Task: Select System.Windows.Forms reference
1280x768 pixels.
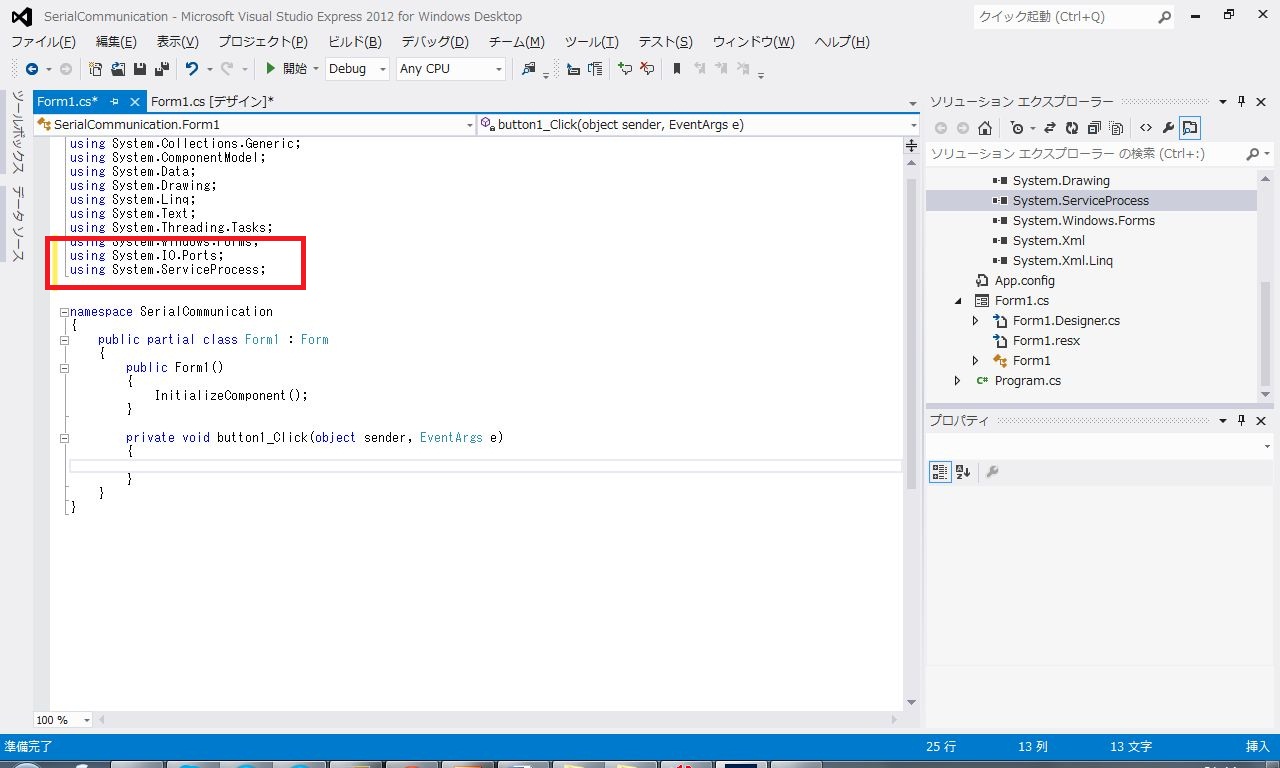Action: [x=1083, y=220]
